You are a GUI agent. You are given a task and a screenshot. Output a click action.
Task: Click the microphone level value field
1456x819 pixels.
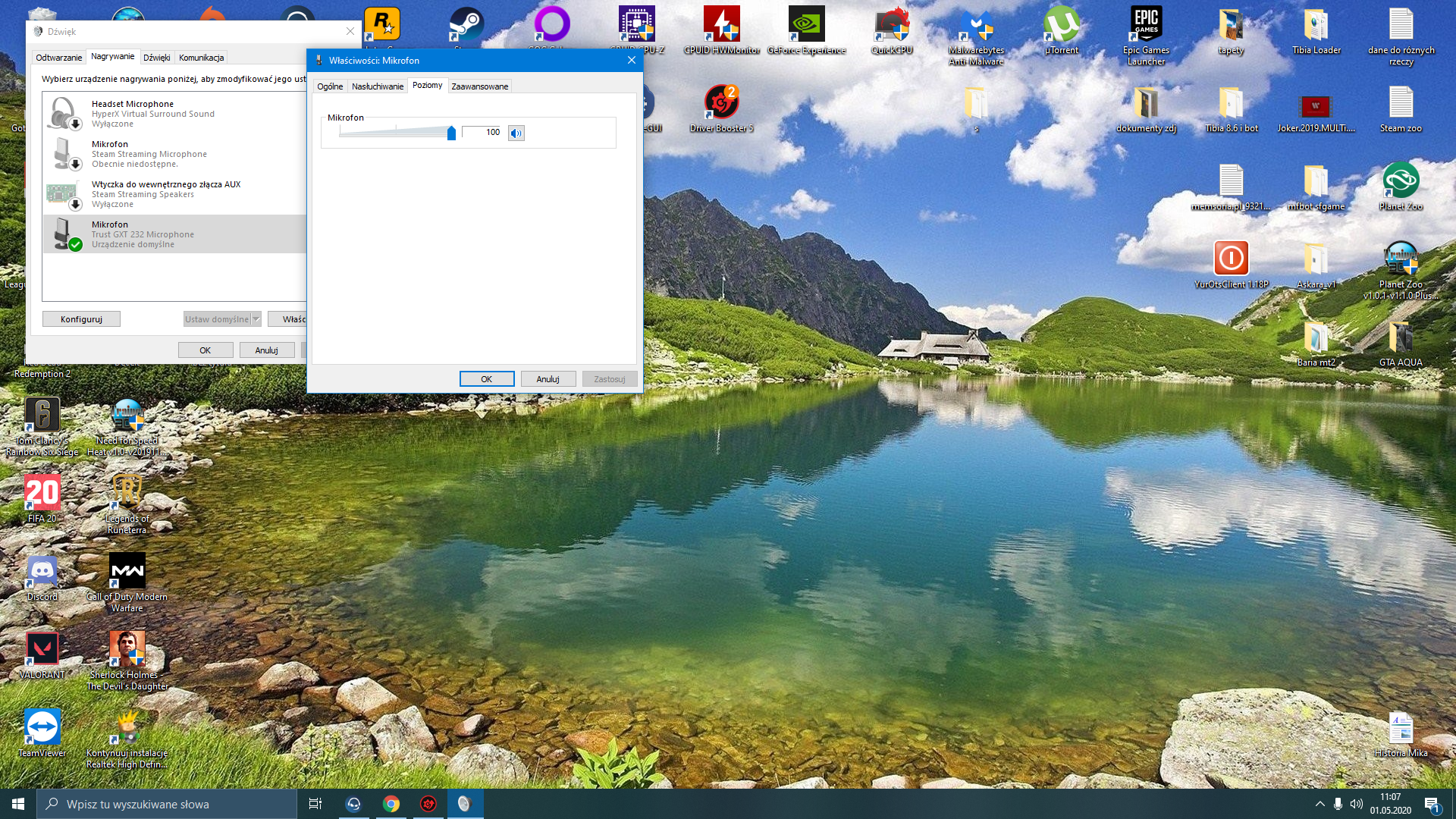pyautogui.click(x=482, y=133)
